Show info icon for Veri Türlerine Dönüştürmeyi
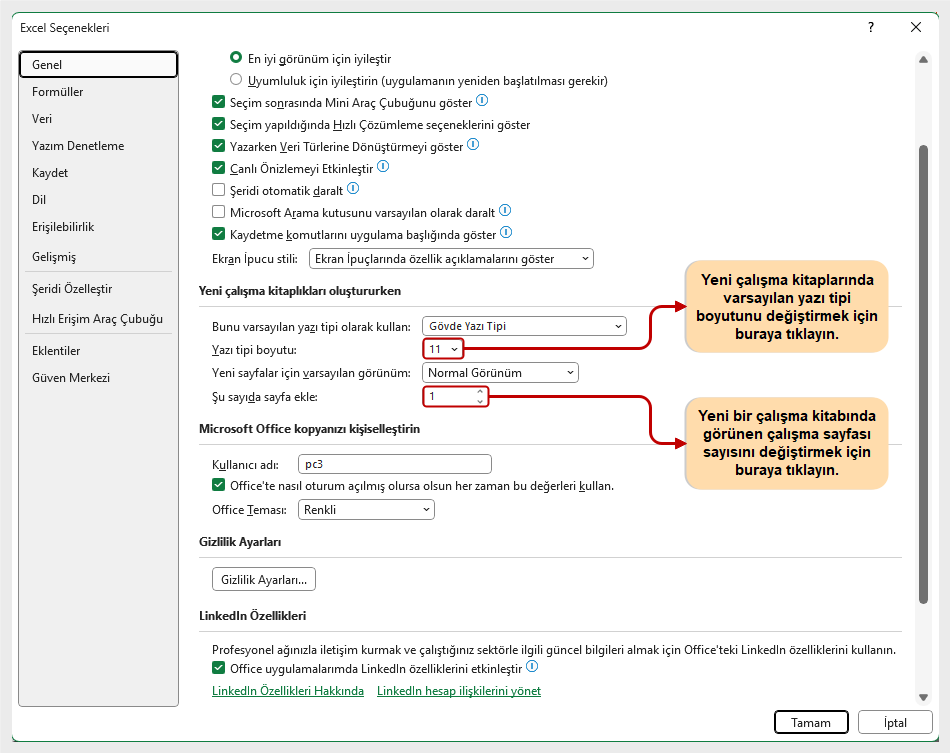This screenshot has width=950, height=753. click(x=473, y=145)
